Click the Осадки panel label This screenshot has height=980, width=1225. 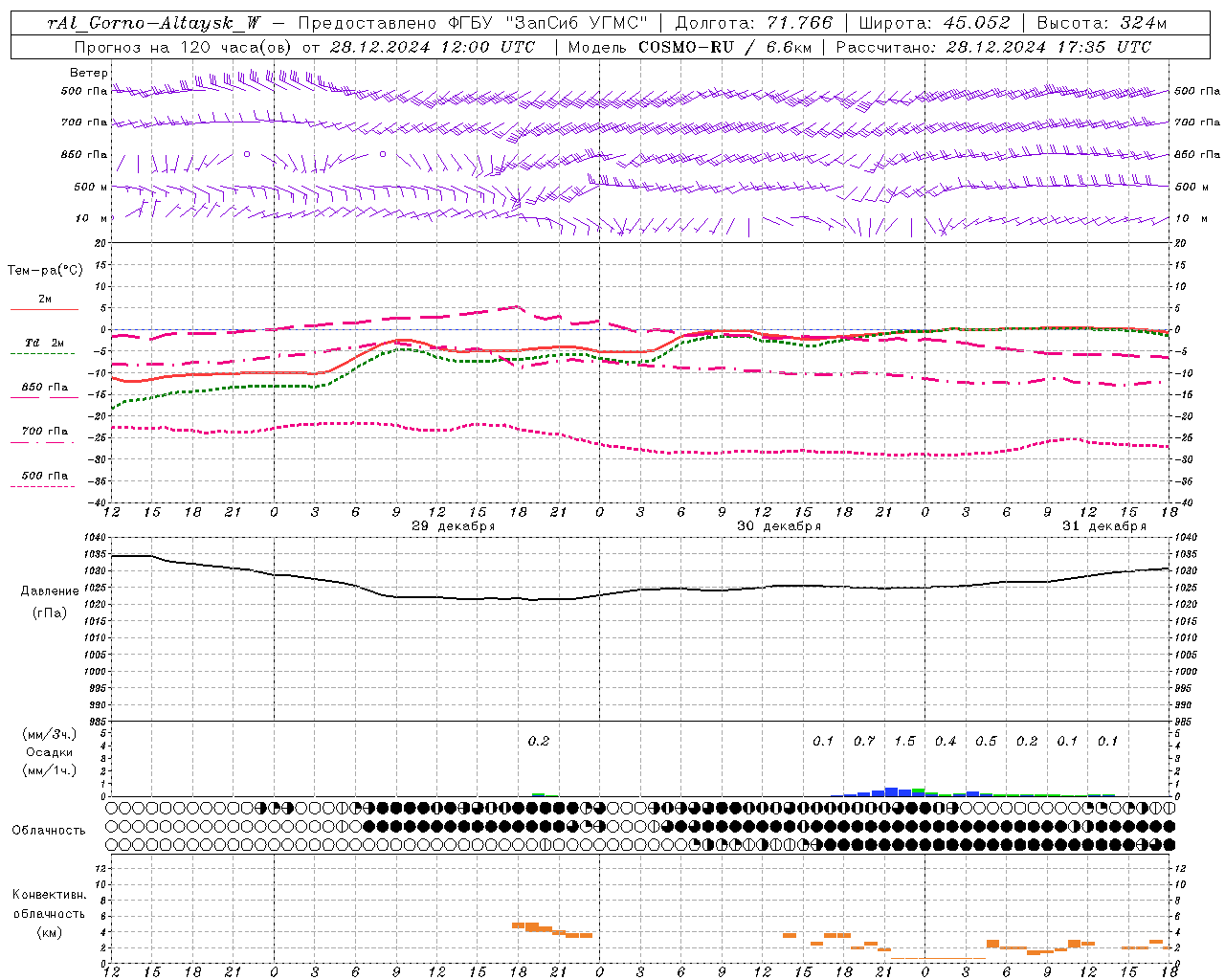pyautogui.click(x=50, y=752)
